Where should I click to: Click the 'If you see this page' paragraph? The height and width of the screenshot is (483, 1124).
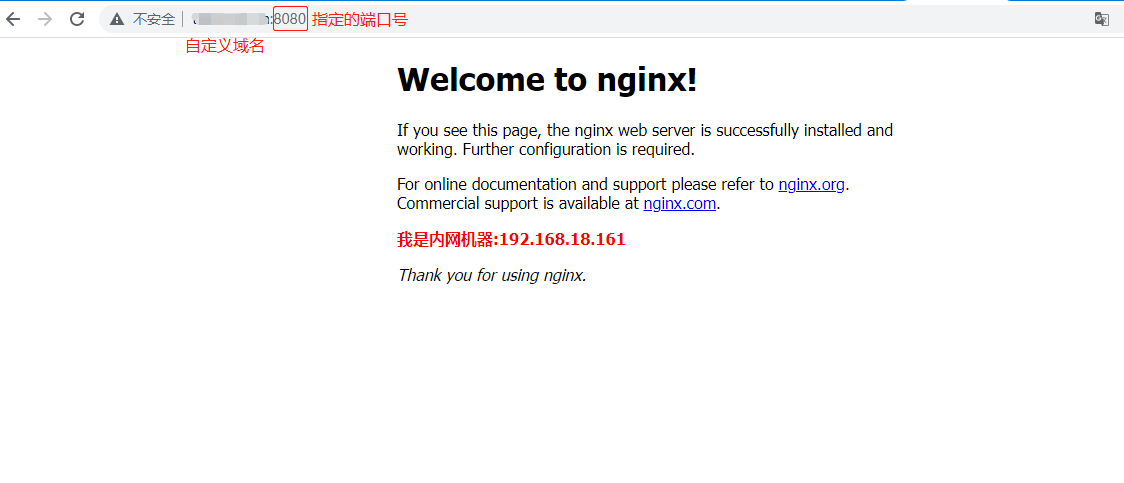pyautogui.click(x=645, y=140)
